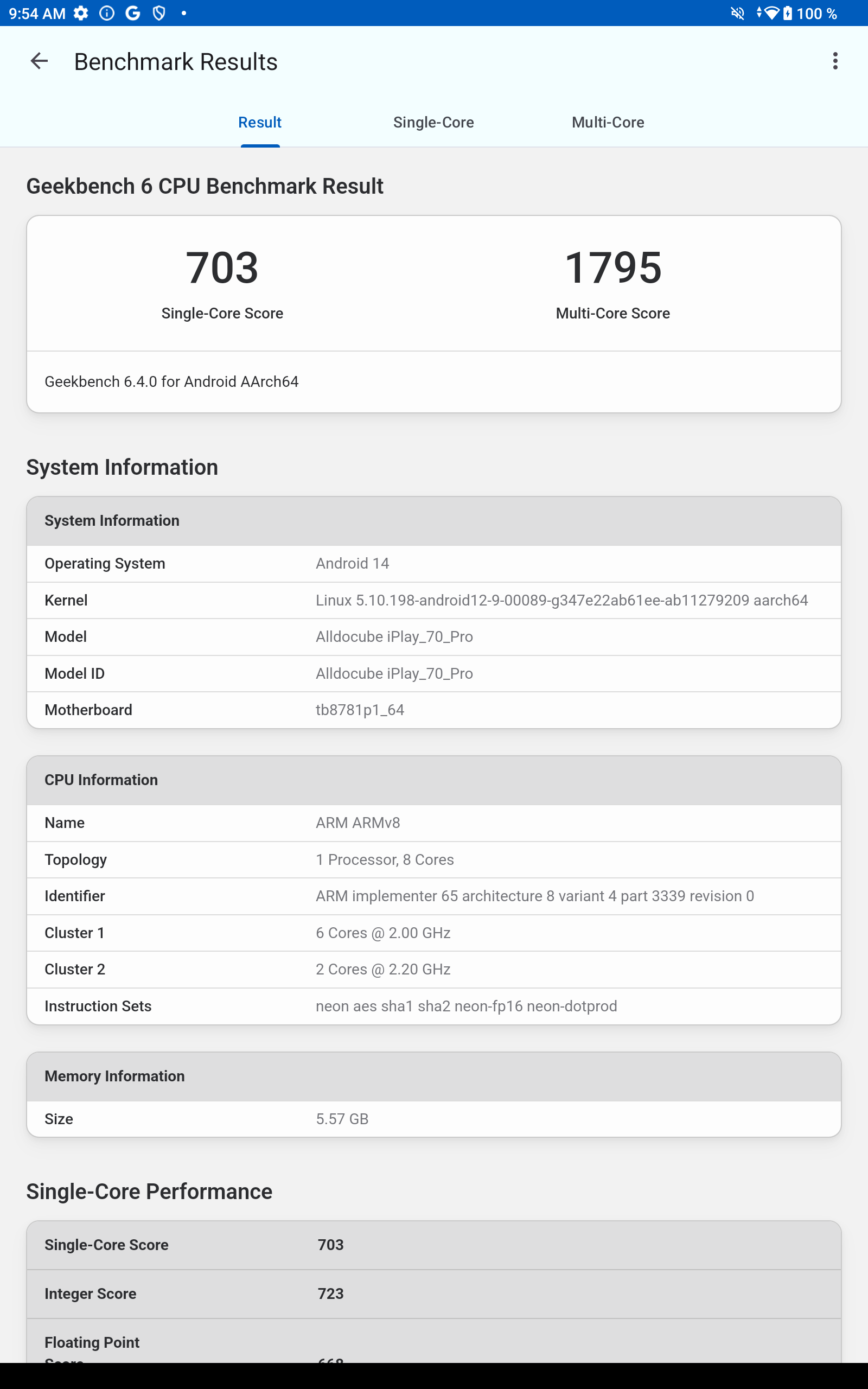The image size is (868, 1389).
Task: Tap the Kernel label
Action: (66, 601)
